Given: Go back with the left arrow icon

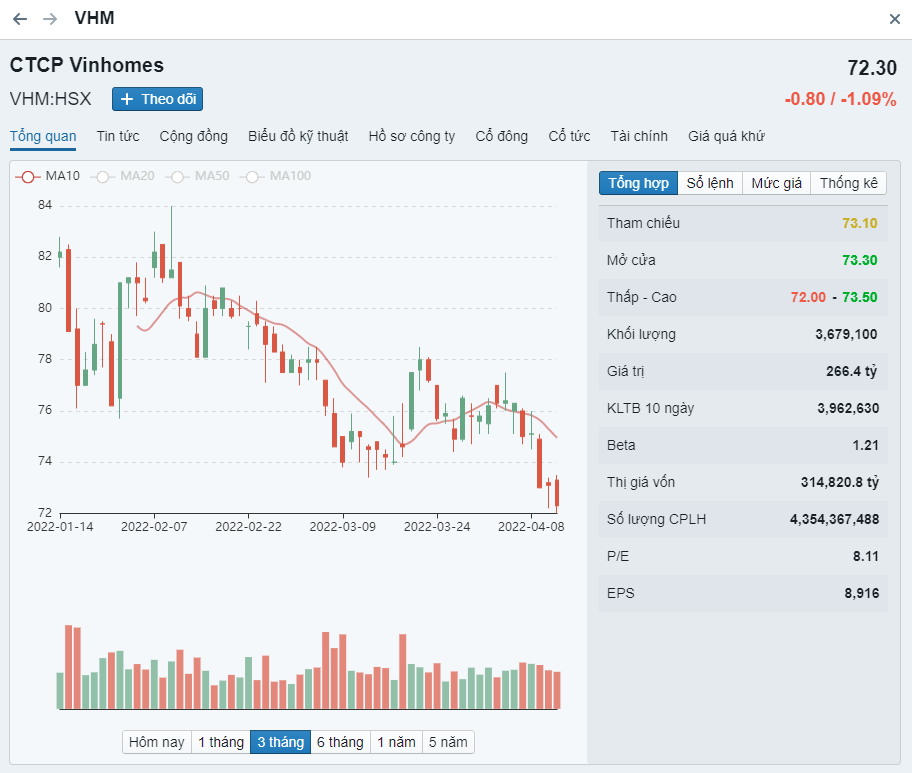Looking at the screenshot, I should pos(20,19).
